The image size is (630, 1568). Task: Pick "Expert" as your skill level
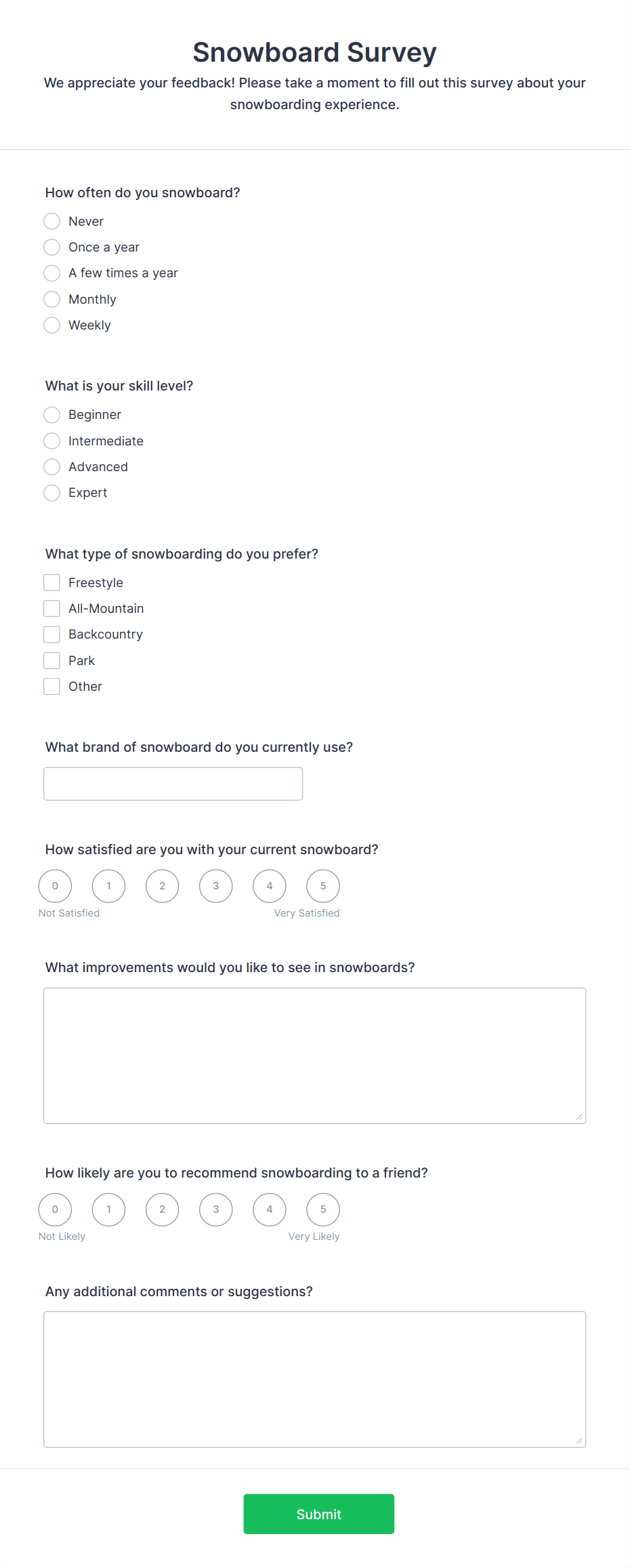(51, 493)
